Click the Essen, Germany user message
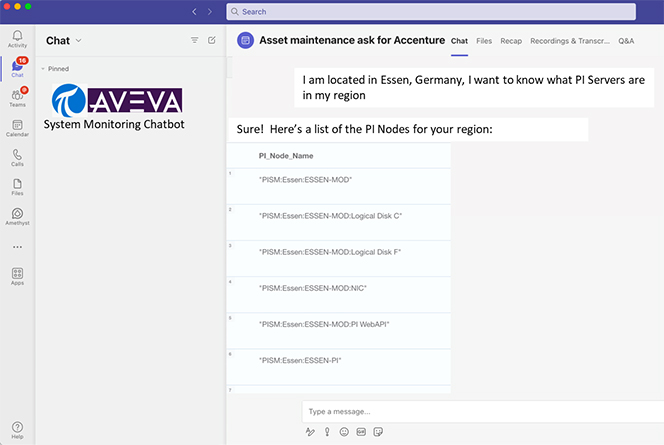The height and width of the screenshot is (445, 664). tap(474, 87)
